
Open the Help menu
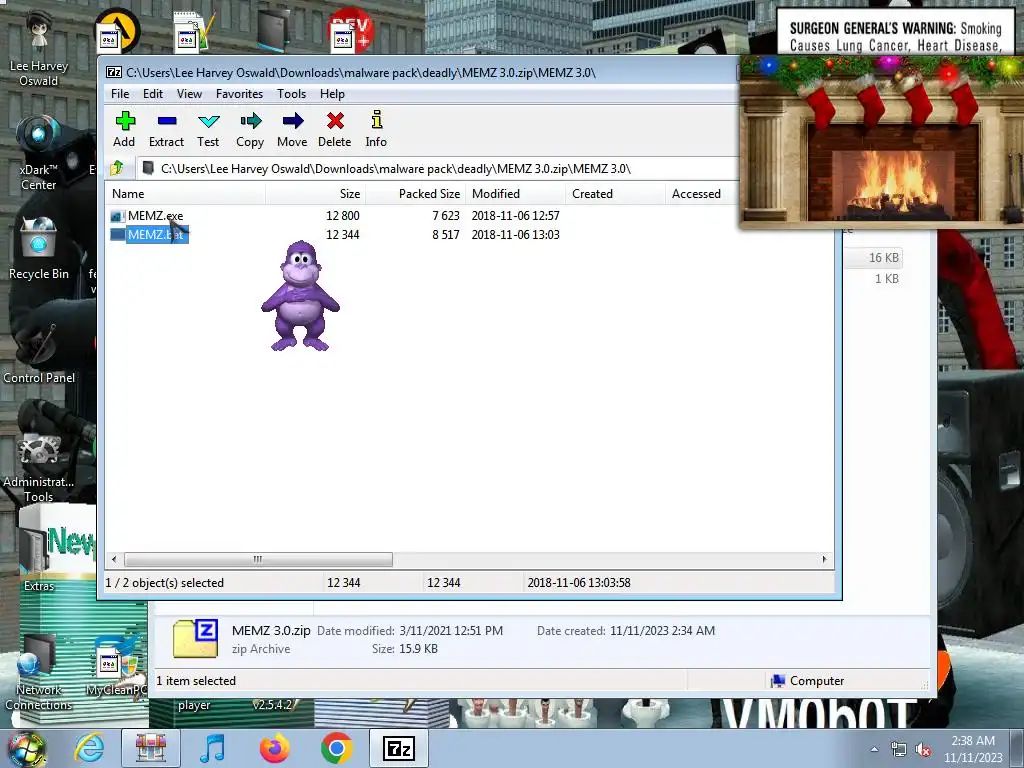pos(332,94)
